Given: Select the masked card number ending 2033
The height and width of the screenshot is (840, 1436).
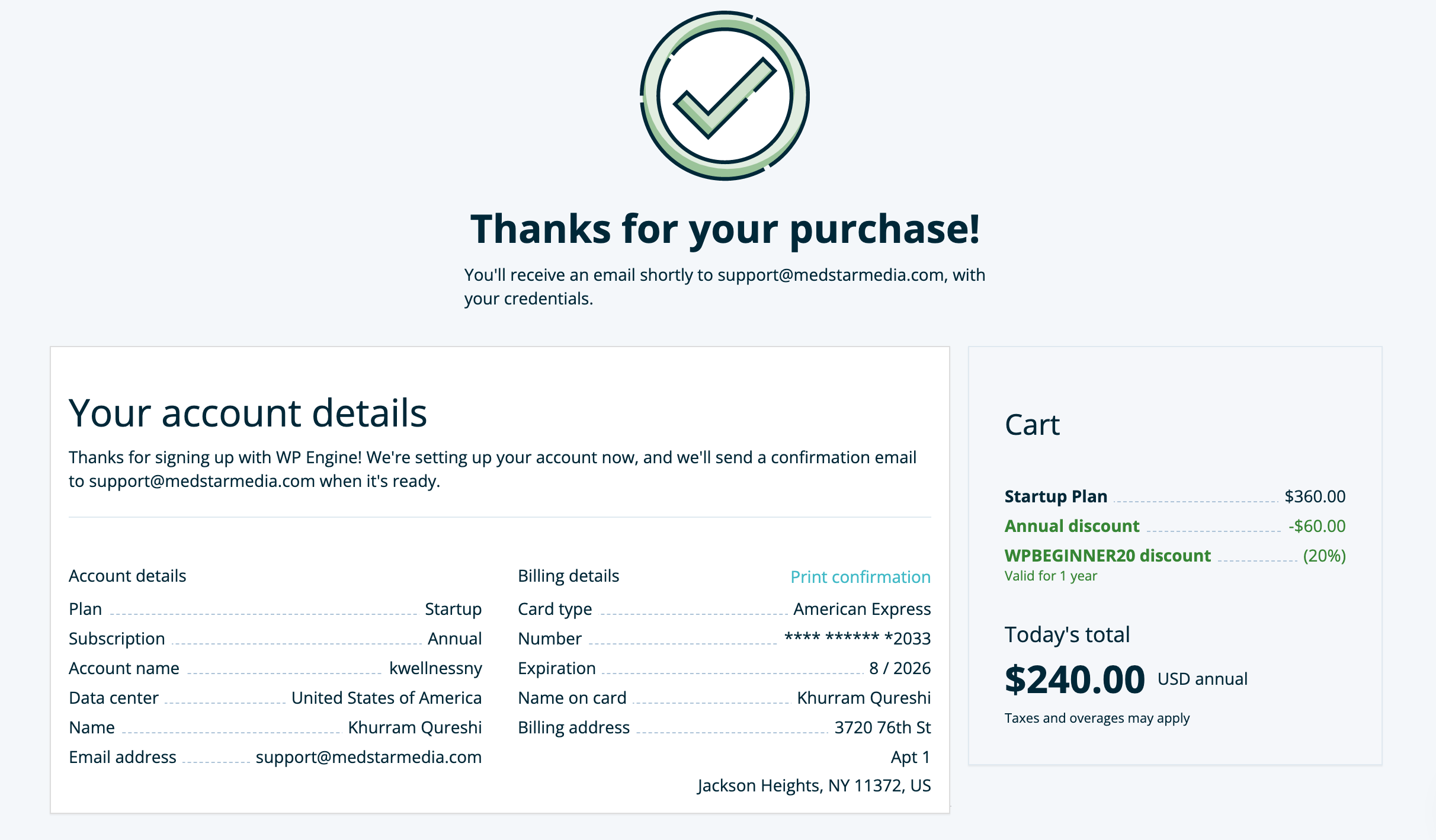Looking at the screenshot, I should (x=857, y=639).
